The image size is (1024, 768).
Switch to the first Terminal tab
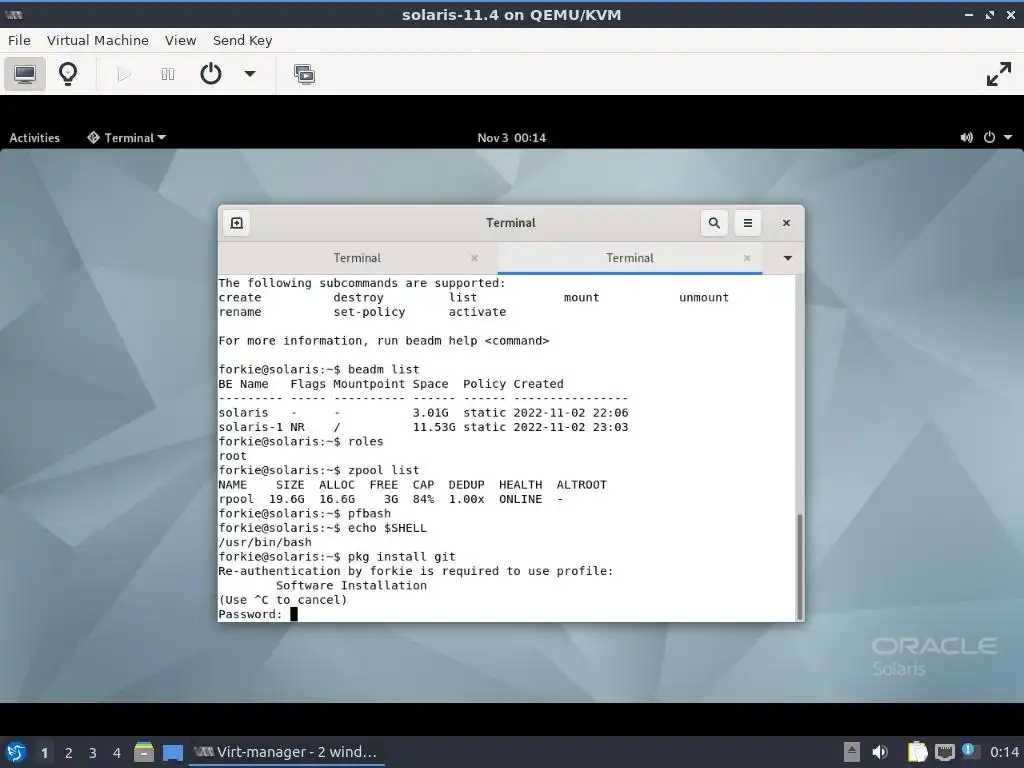coord(357,258)
